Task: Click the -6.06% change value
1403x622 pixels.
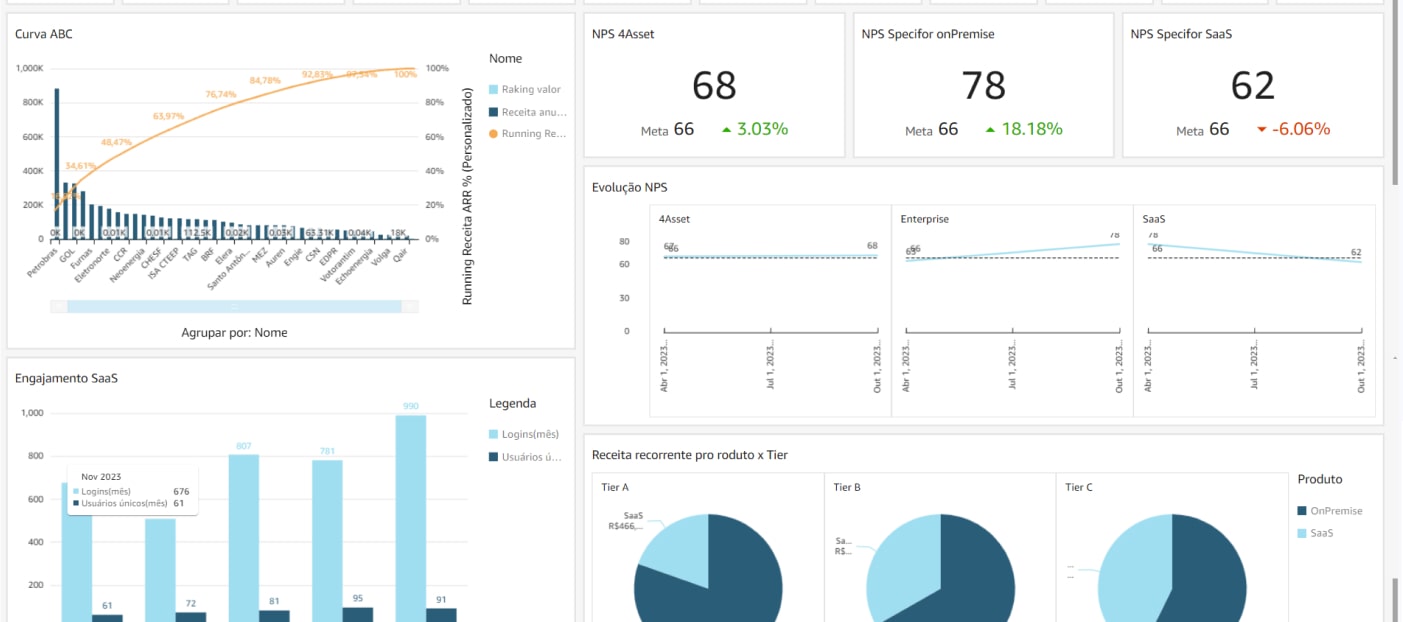Action: click(1301, 129)
